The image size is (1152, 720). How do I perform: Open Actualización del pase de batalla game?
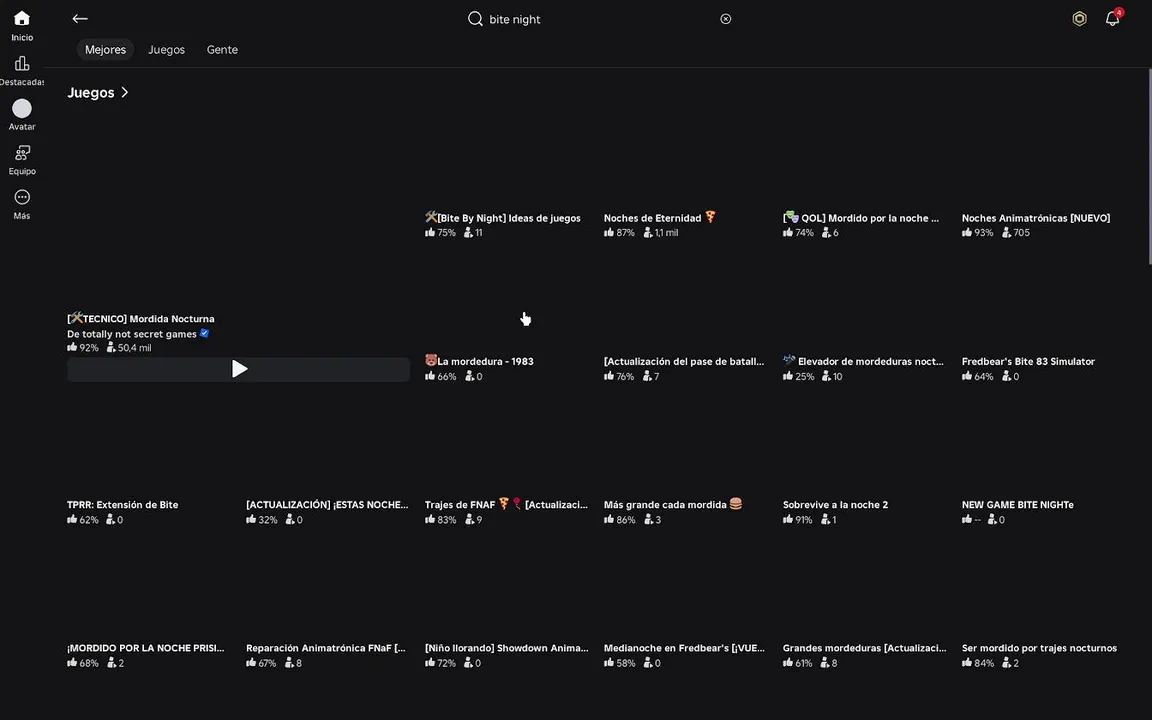[x=684, y=361]
